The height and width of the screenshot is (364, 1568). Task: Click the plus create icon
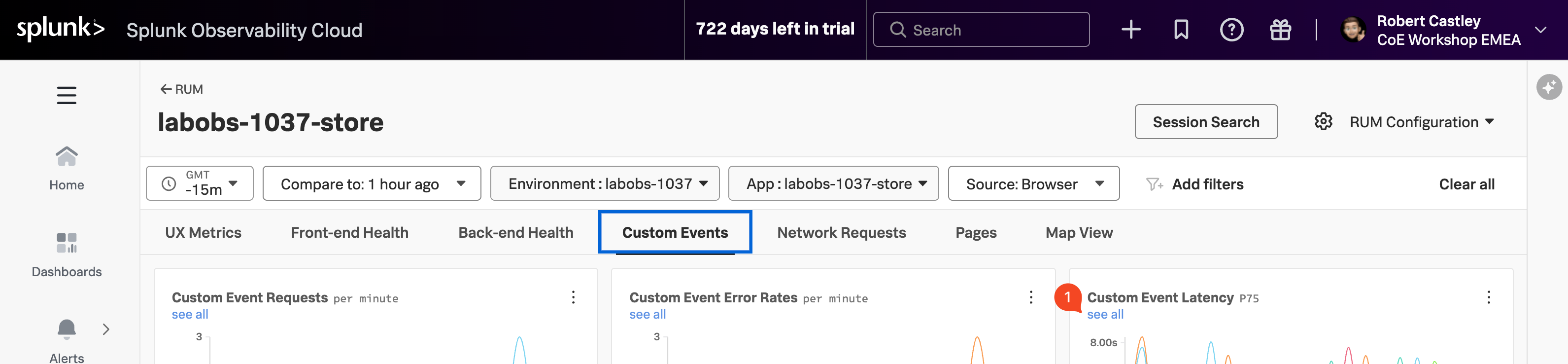pos(1130,30)
